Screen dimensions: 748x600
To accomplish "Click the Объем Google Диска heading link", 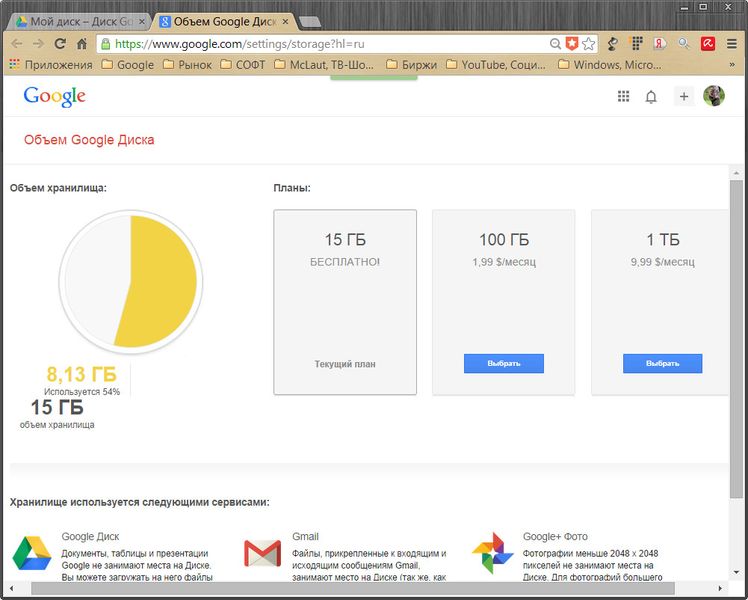I will click(x=89, y=140).
